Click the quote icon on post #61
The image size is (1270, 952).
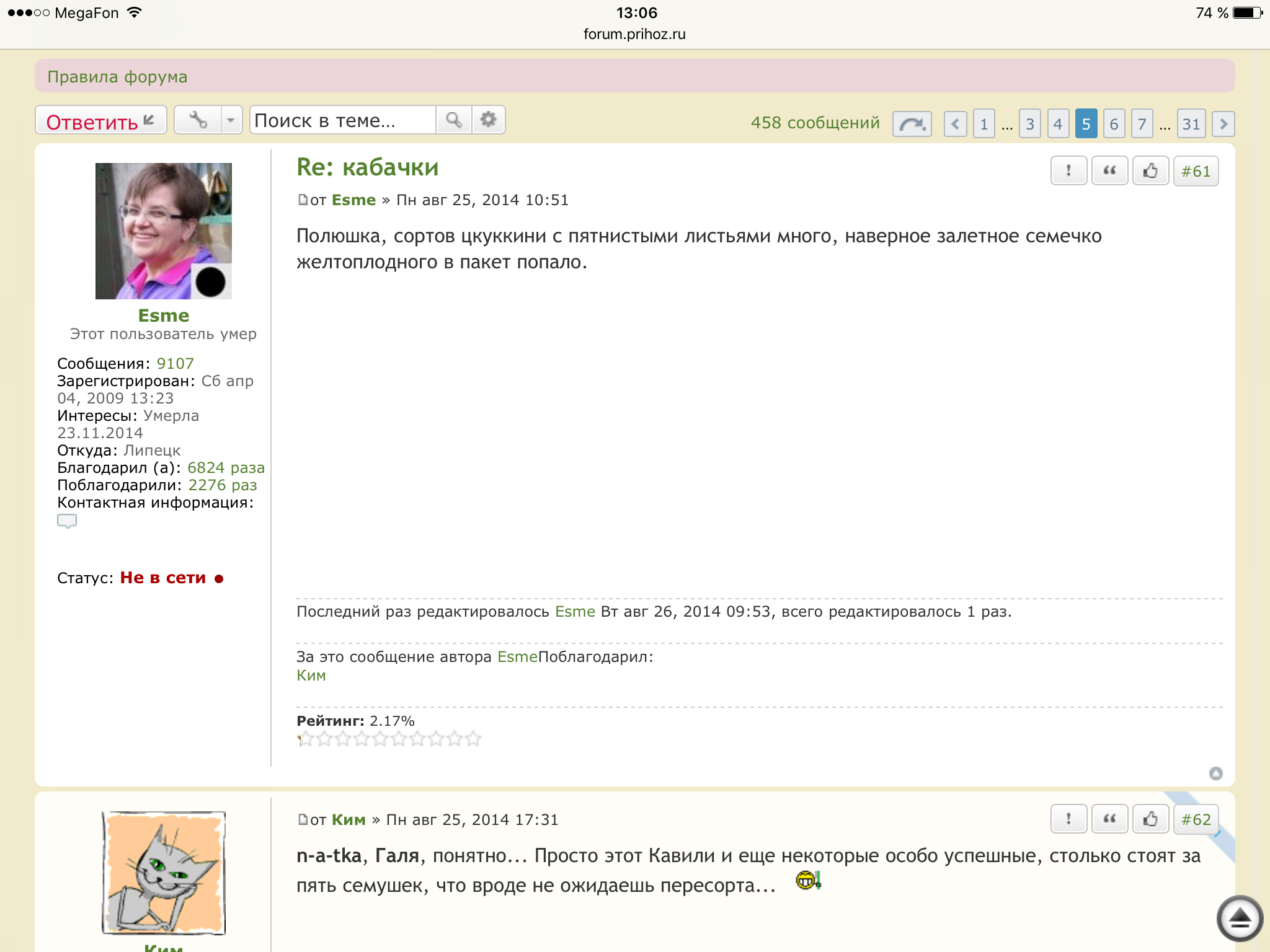click(1109, 171)
